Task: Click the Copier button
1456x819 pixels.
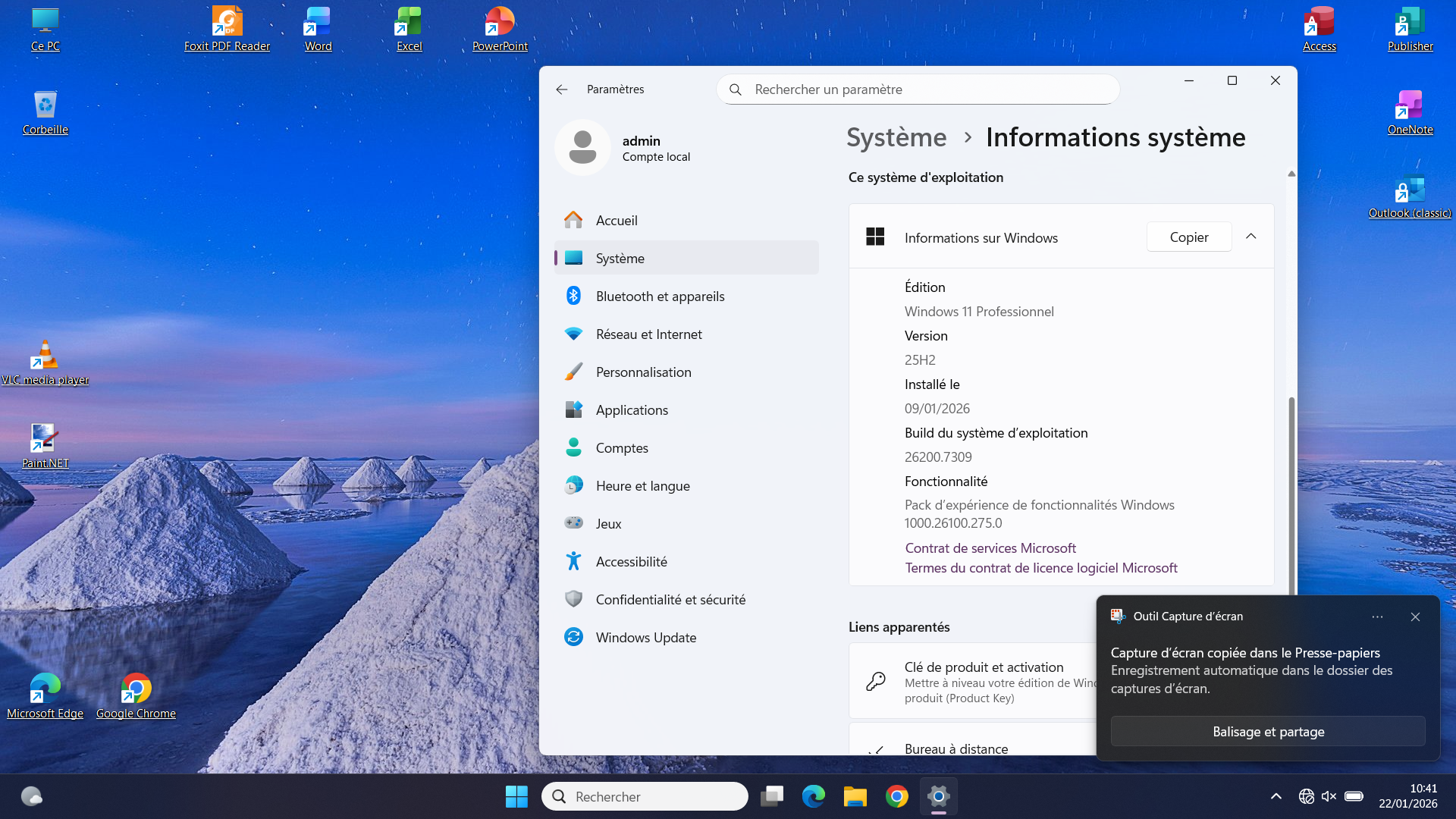Action: (1189, 237)
